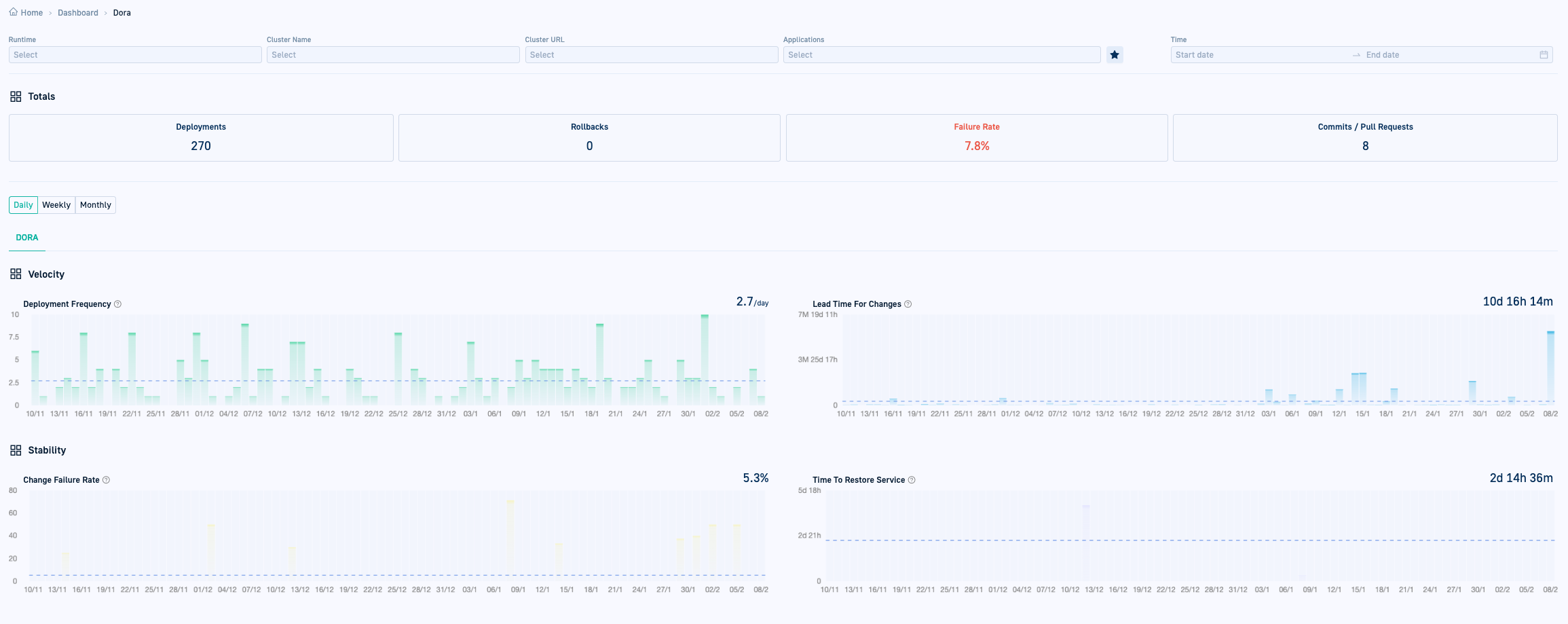The image size is (1568, 624).
Task: Go to Dashboard in the breadcrumb
Action: pos(78,13)
